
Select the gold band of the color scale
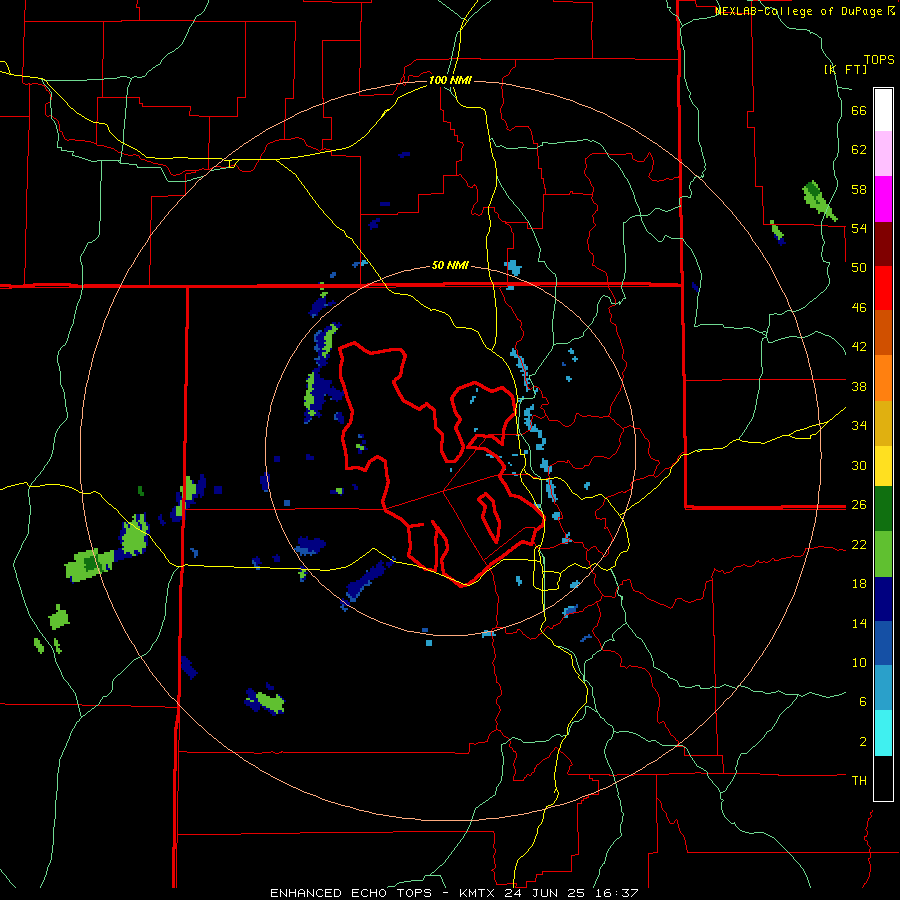click(x=883, y=423)
